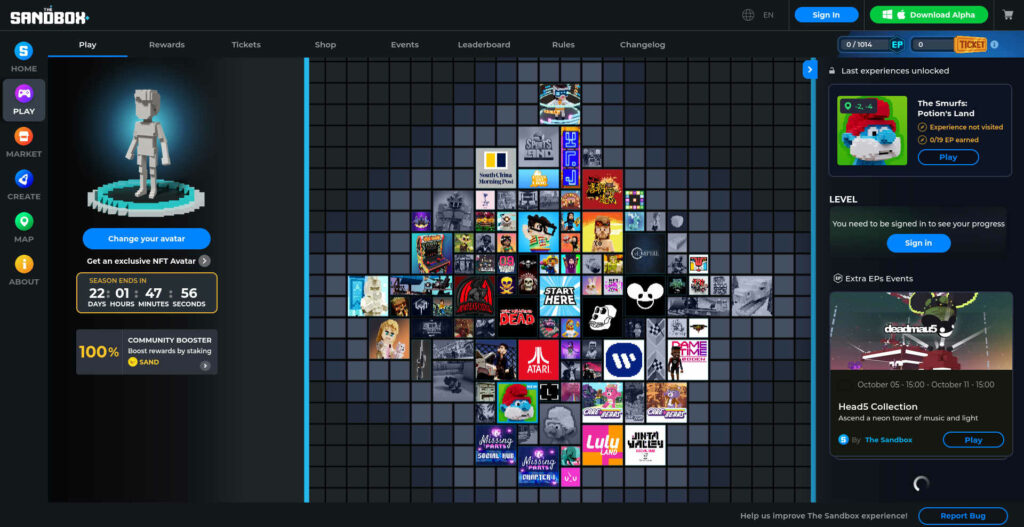Open The Sandbox creator link

click(888, 439)
